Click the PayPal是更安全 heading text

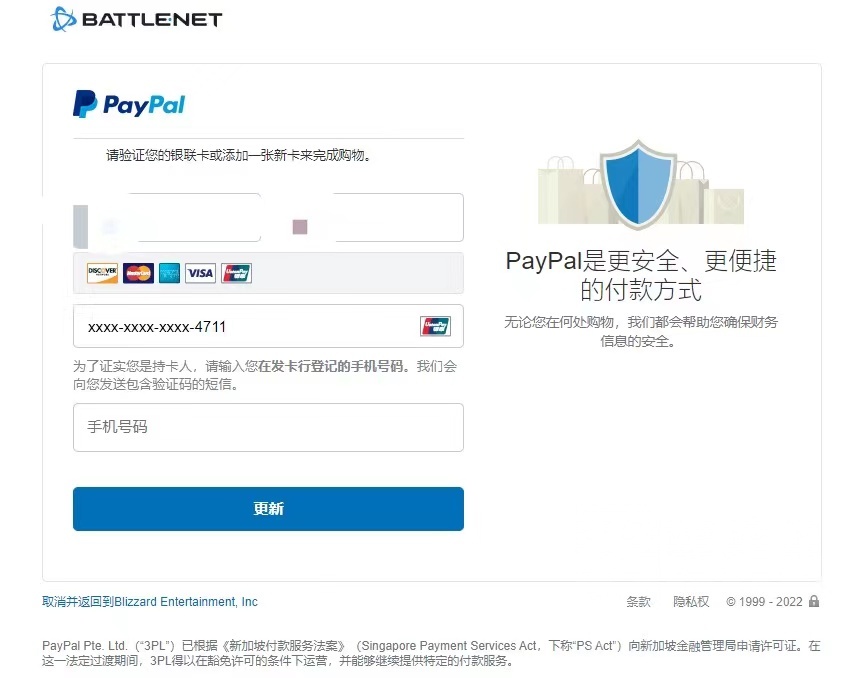click(x=641, y=275)
